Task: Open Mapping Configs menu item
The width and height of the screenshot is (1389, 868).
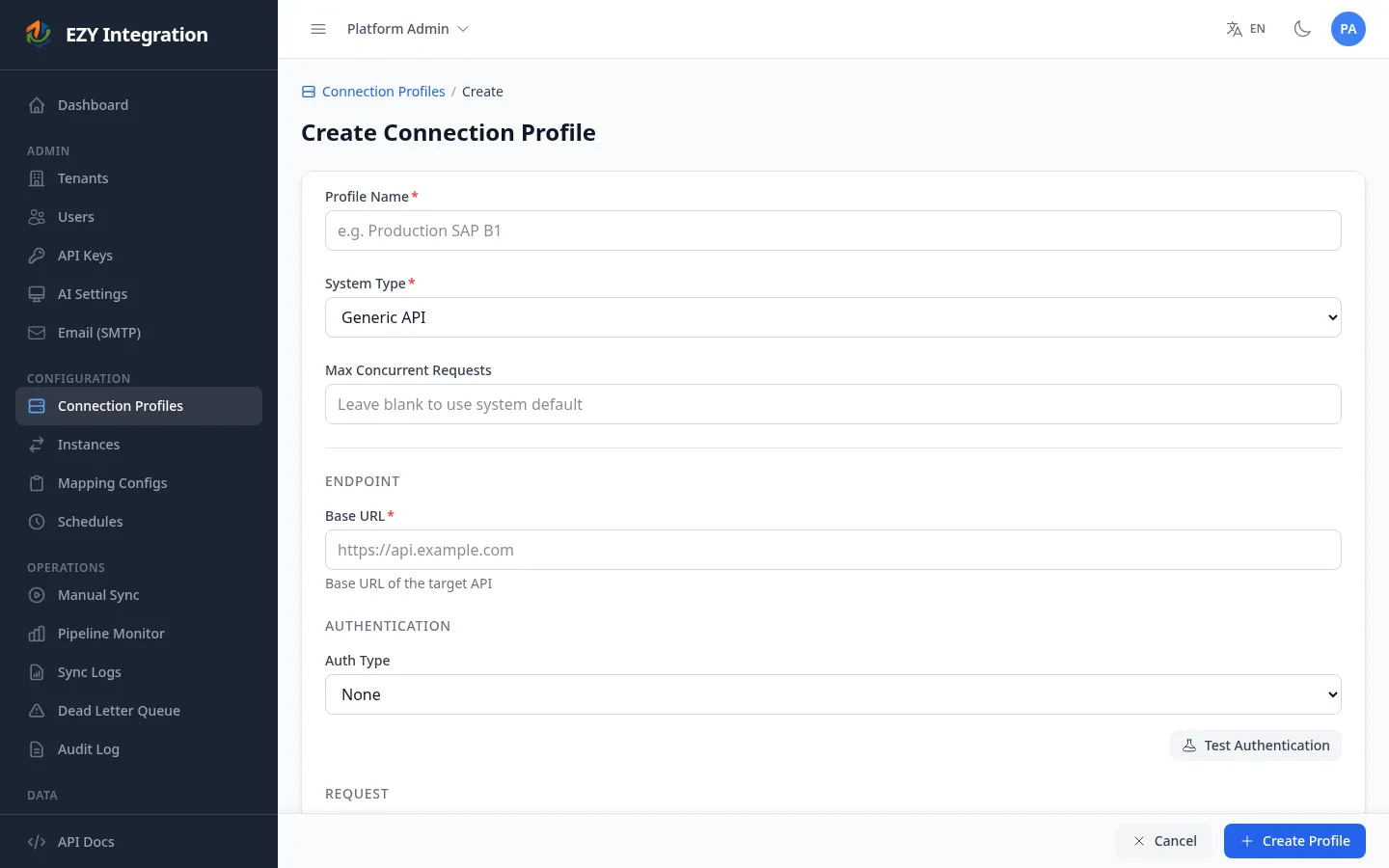Action: (x=139, y=483)
